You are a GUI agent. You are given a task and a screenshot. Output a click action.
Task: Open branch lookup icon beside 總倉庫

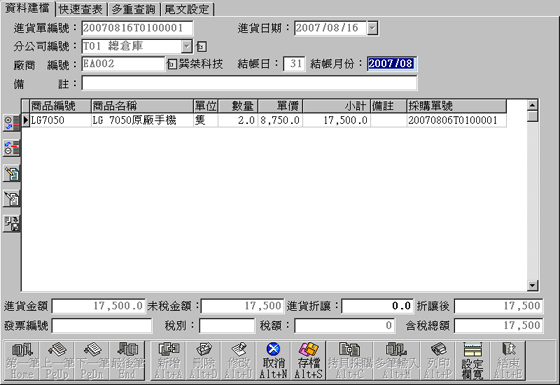pos(201,46)
